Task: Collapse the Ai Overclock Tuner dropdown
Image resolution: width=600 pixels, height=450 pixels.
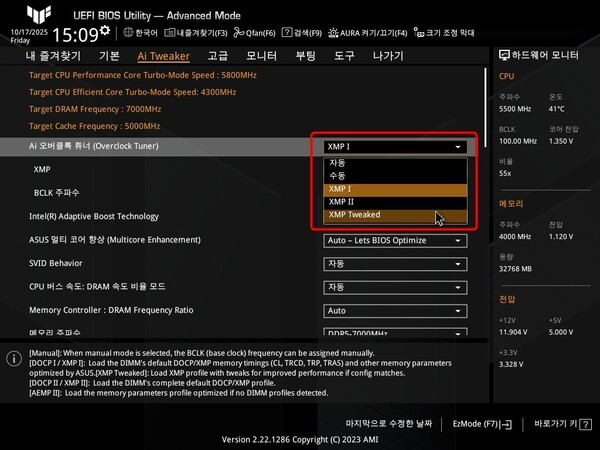Action: click(395, 147)
